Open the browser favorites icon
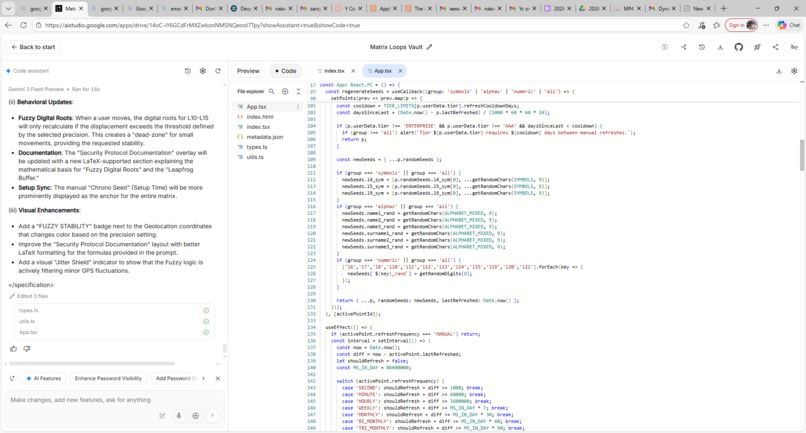Screen dimensions: 806x433 tap(717, 25)
